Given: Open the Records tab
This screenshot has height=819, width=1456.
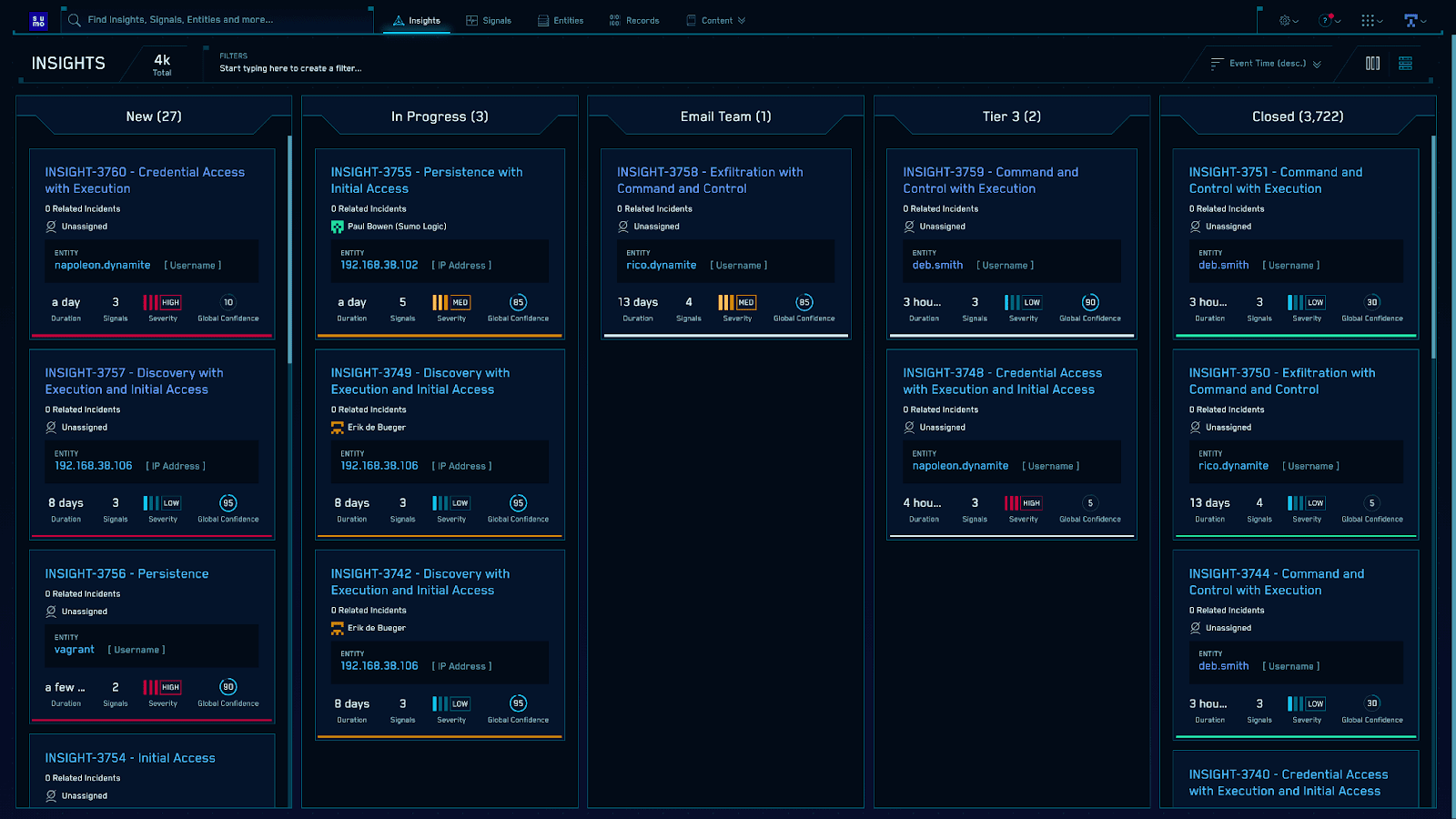Looking at the screenshot, I should [634, 20].
